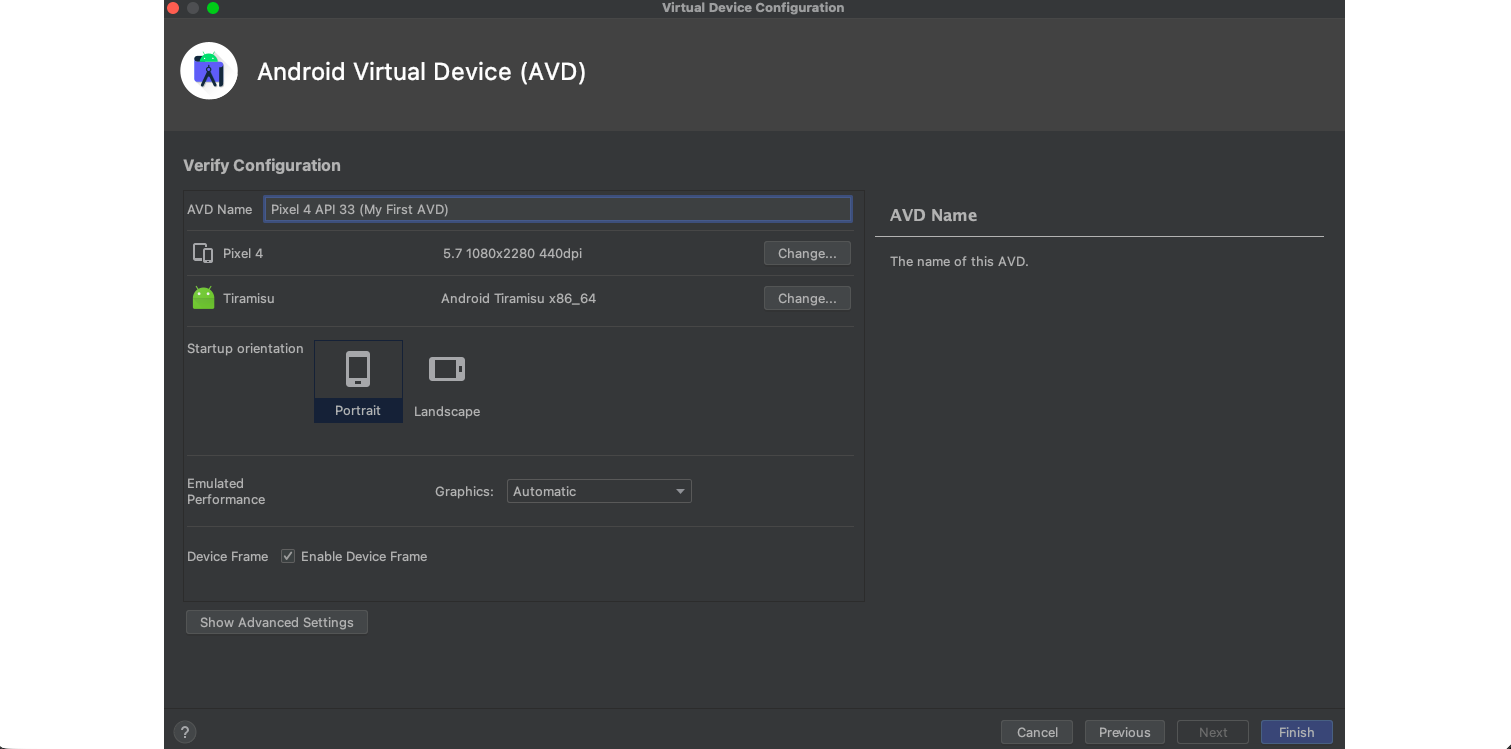Screen dimensions: 1511x749
Task: Go back with Previous button
Action: (x=1125, y=732)
